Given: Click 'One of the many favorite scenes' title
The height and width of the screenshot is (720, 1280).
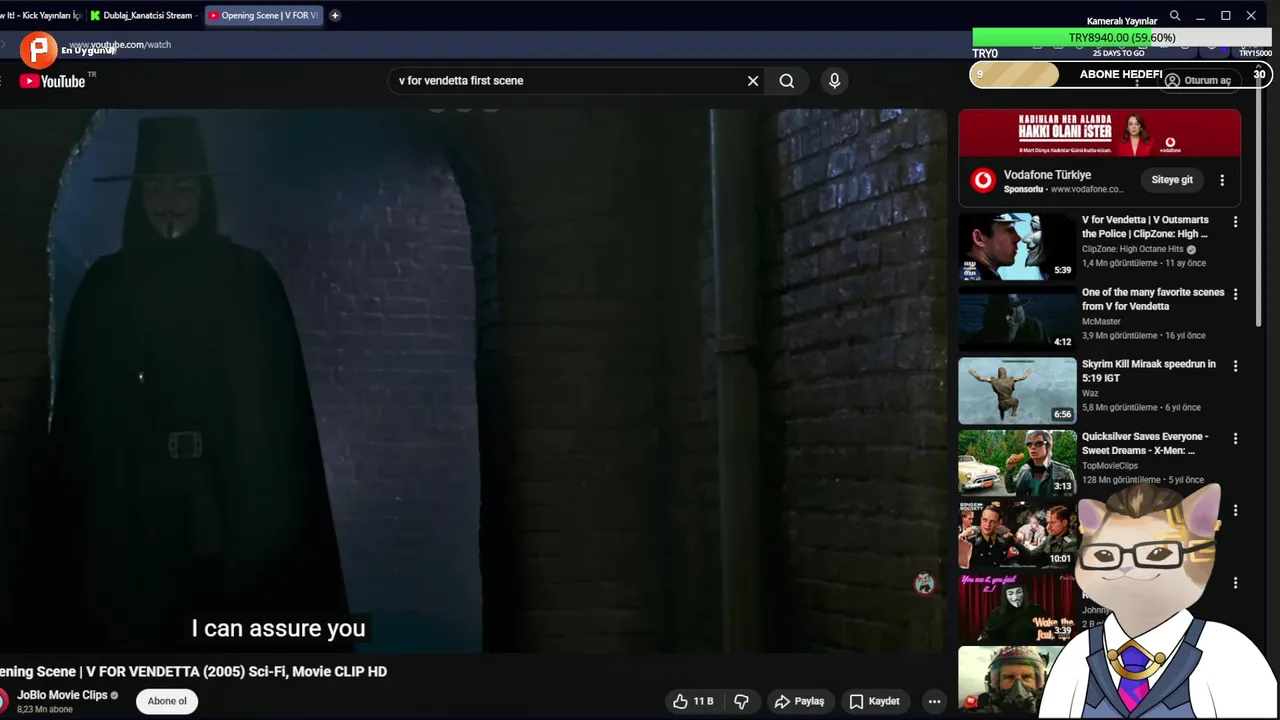Looking at the screenshot, I should coord(1153,299).
